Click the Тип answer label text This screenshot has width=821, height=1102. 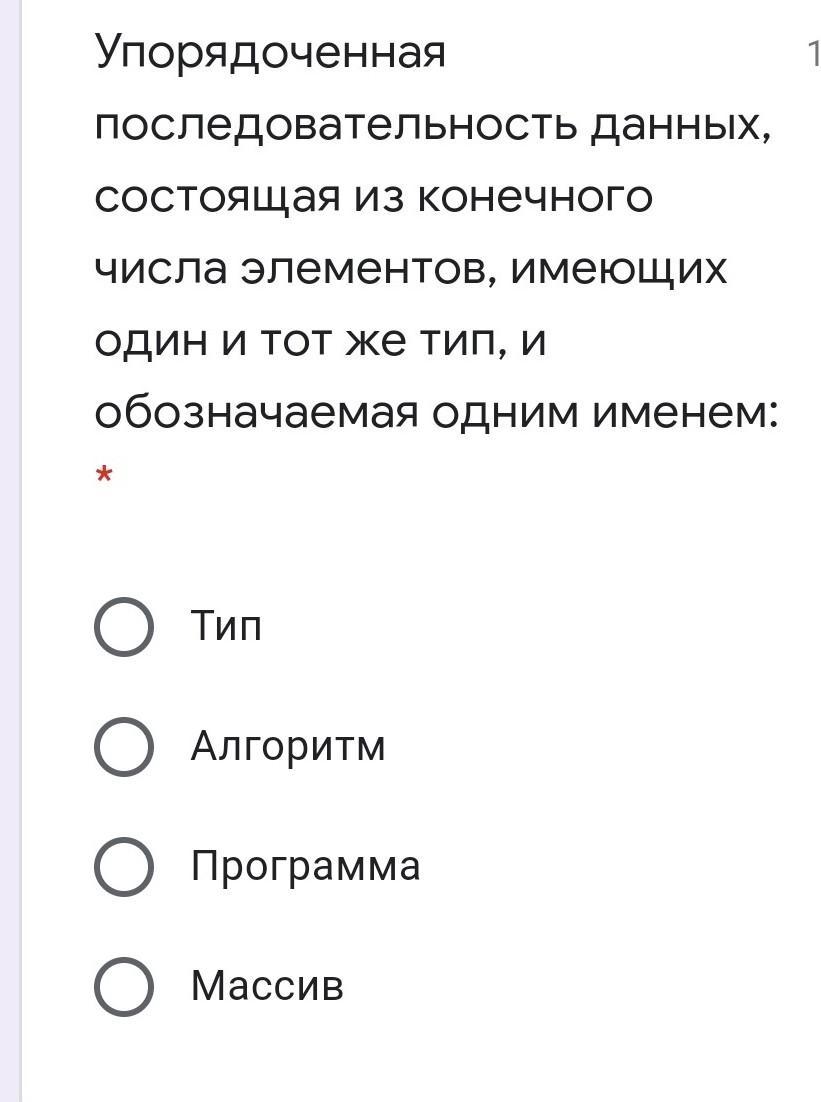[226, 625]
